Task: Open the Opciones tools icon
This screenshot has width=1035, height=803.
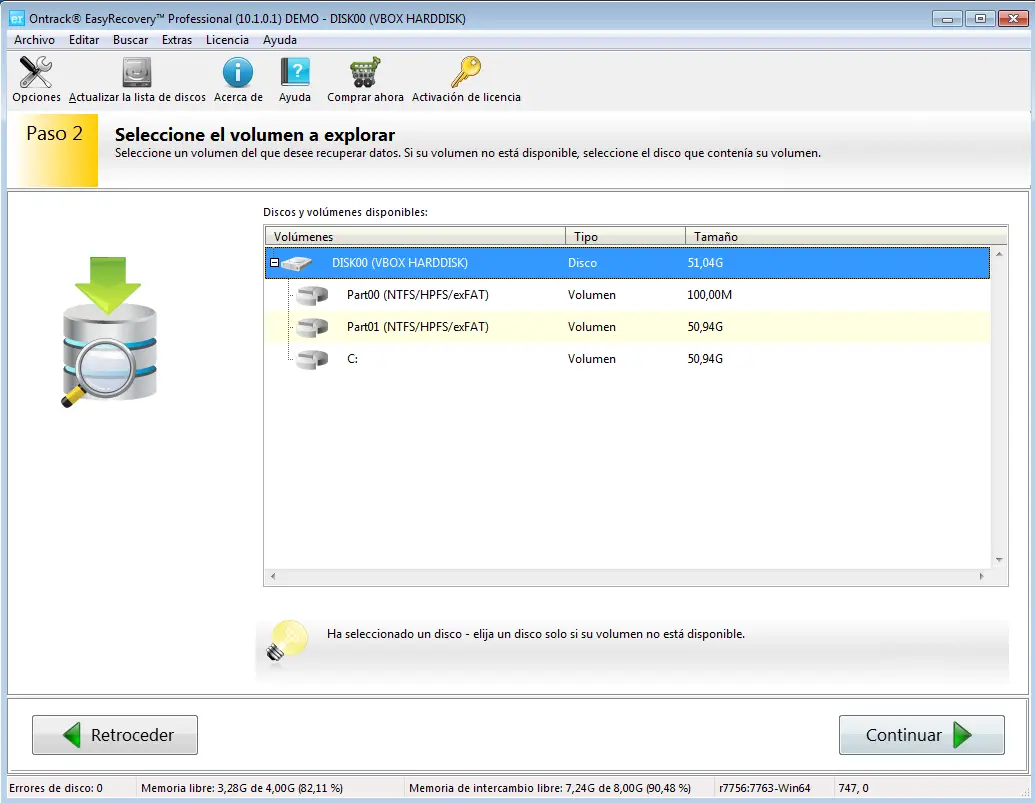Action: pyautogui.click(x=36, y=72)
